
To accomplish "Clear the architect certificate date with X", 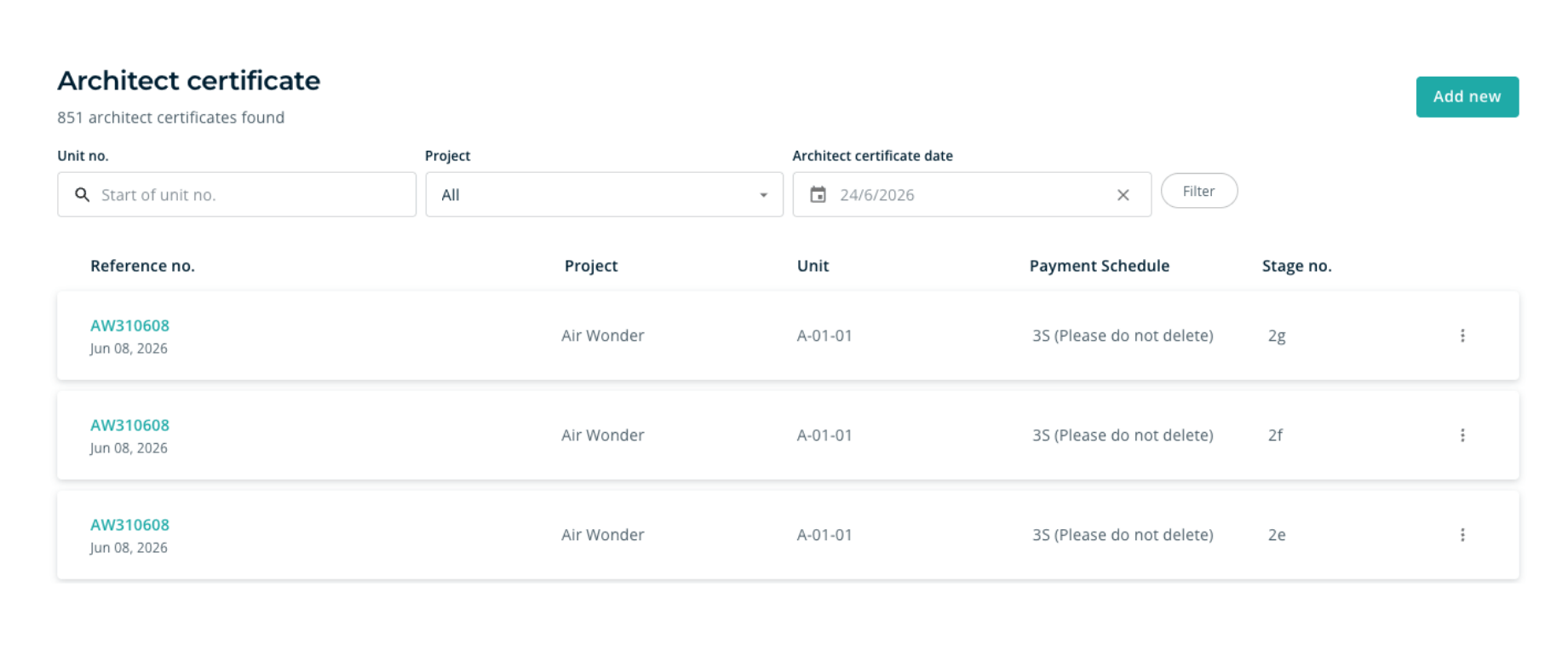I will tap(1123, 195).
